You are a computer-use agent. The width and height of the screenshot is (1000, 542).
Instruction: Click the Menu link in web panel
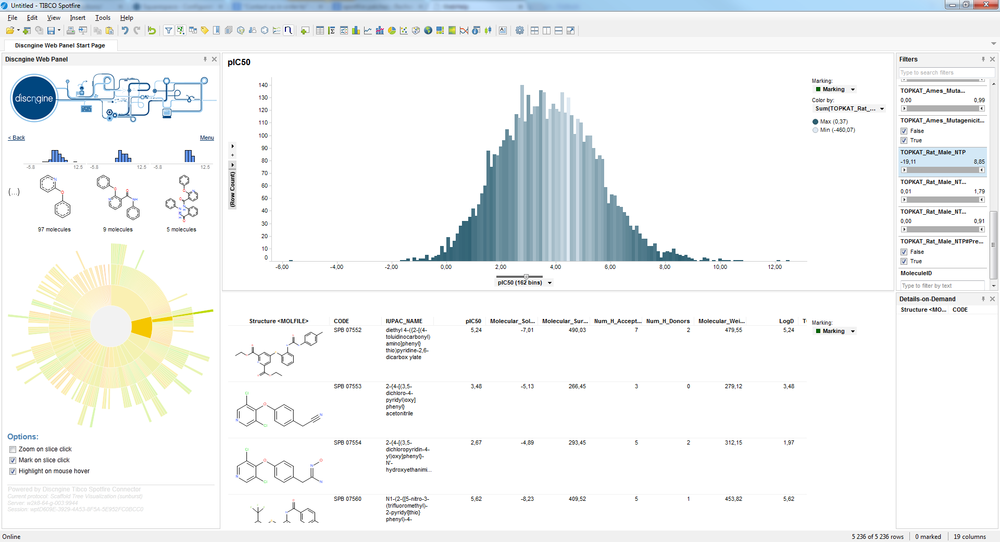(x=207, y=138)
